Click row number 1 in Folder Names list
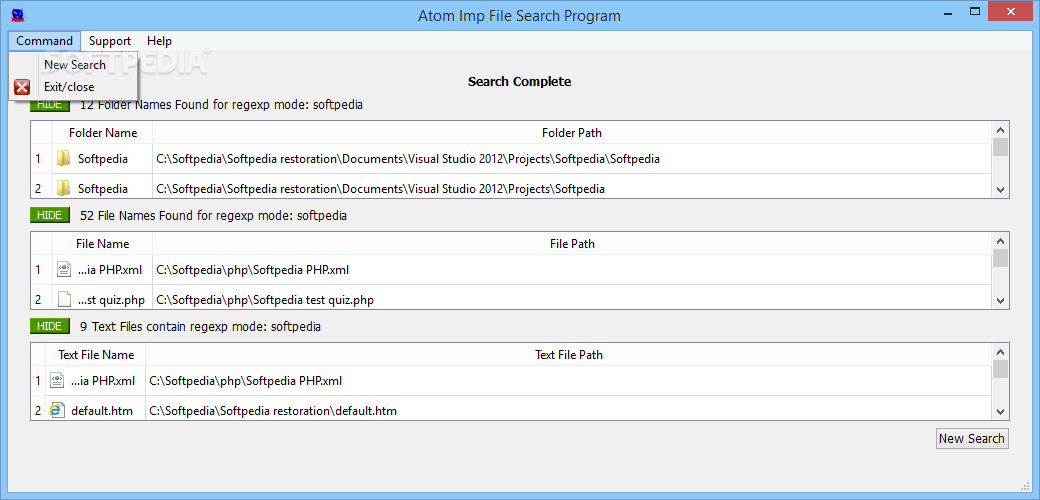1040x500 pixels. coord(38,159)
